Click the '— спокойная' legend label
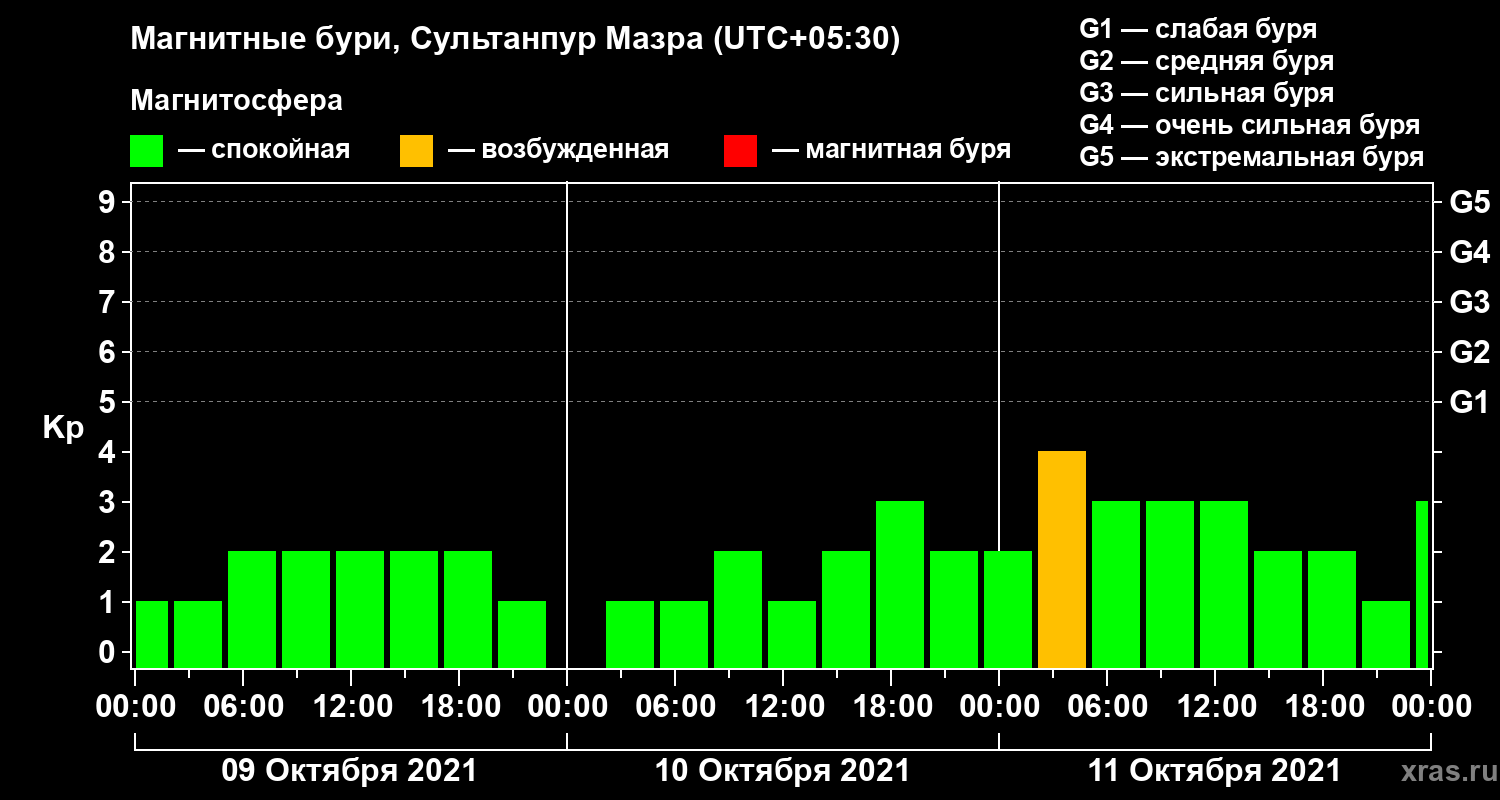This screenshot has height=800, width=1500. coord(264,151)
